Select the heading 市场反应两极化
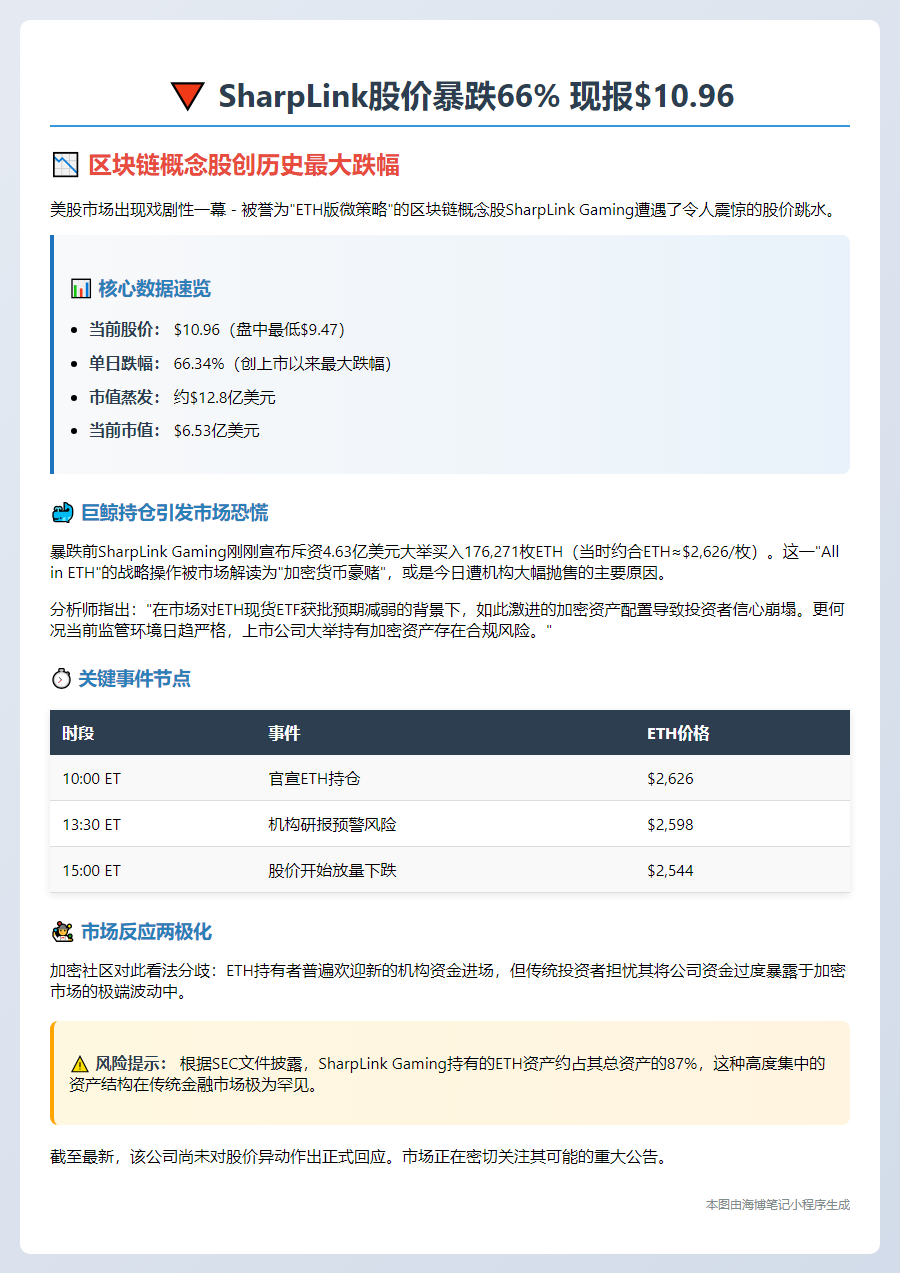Screen dimensions: 900x1273 [146, 932]
